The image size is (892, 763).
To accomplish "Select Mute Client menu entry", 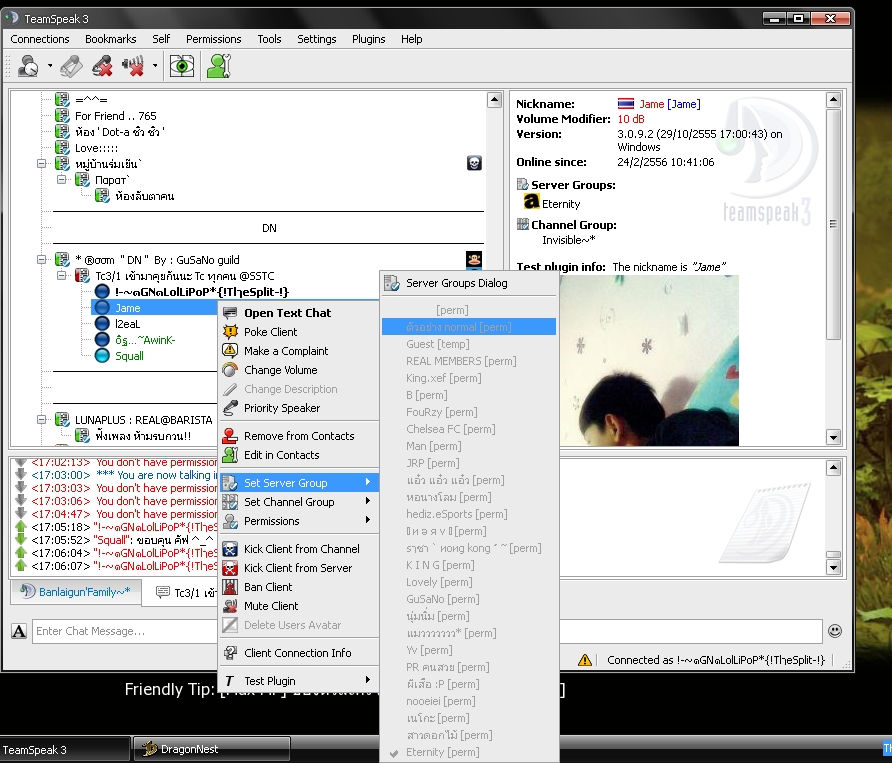I will 299,606.
